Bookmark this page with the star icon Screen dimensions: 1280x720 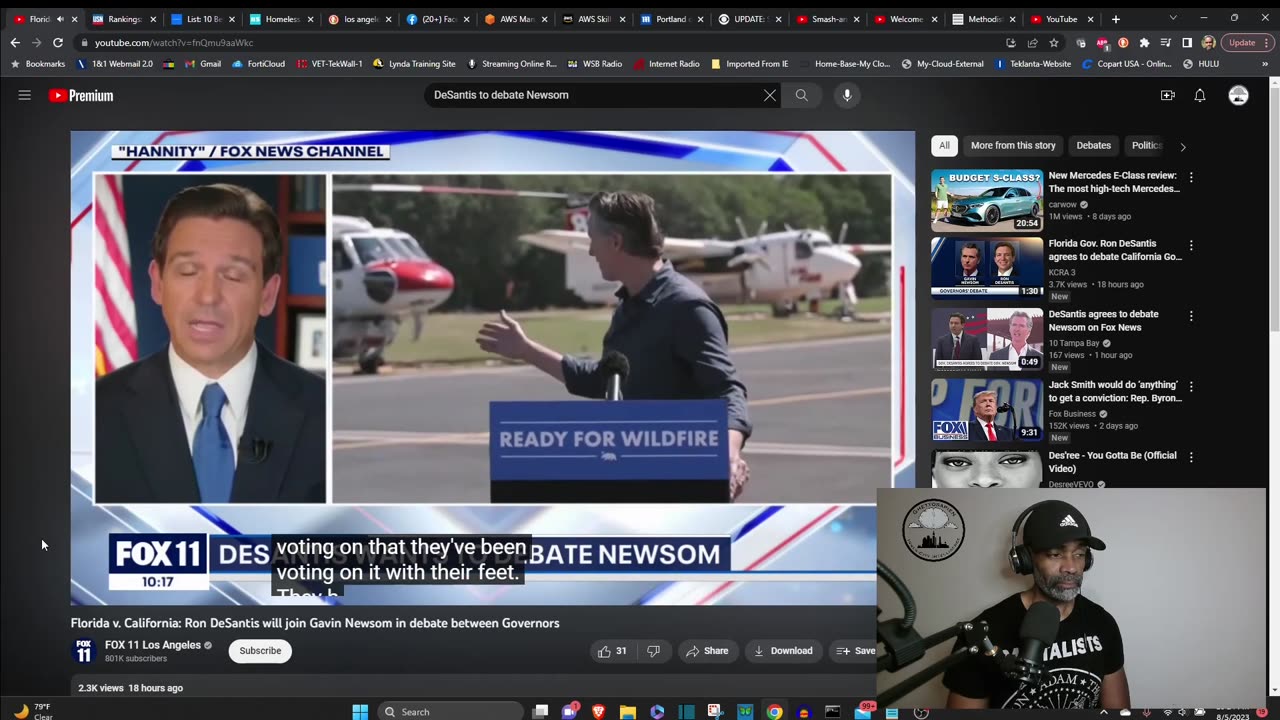click(1054, 43)
